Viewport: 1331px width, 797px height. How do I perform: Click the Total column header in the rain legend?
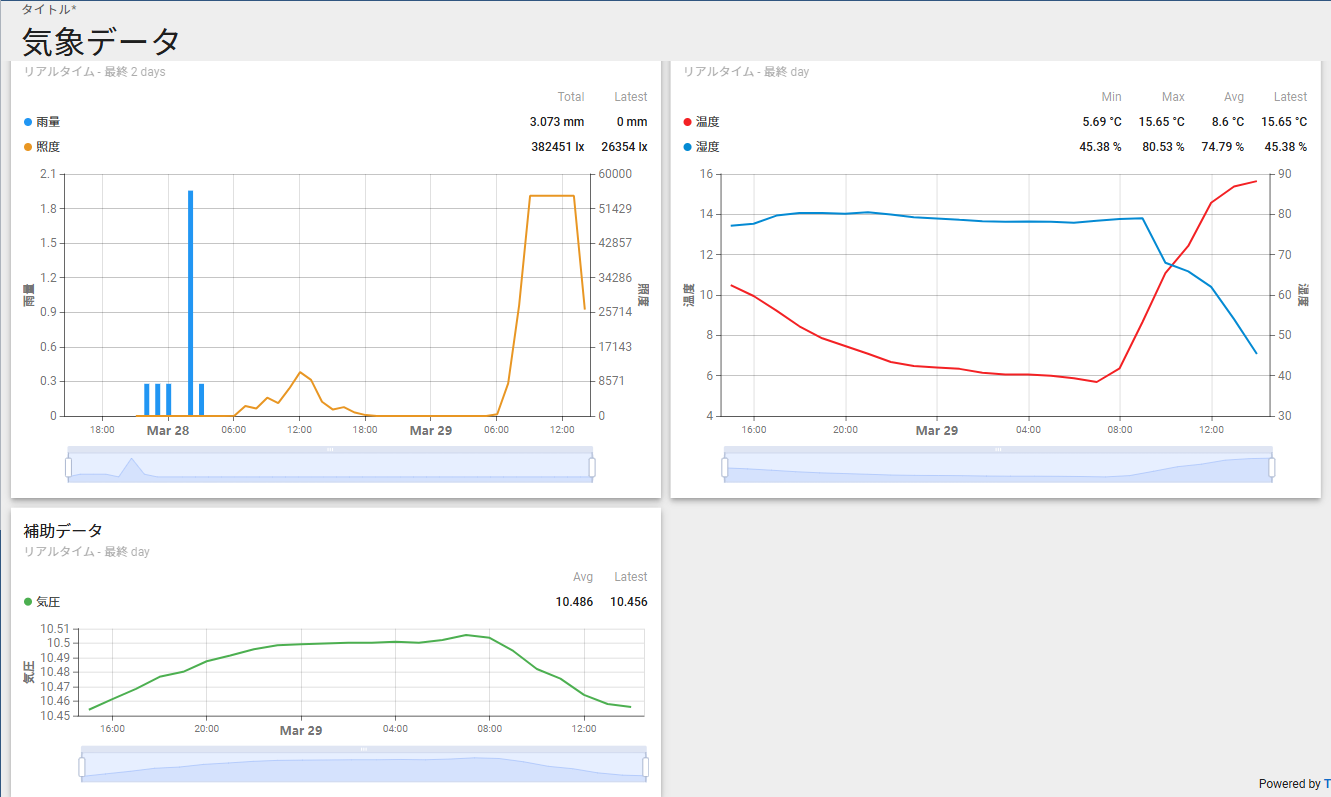click(x=570, y=97)
